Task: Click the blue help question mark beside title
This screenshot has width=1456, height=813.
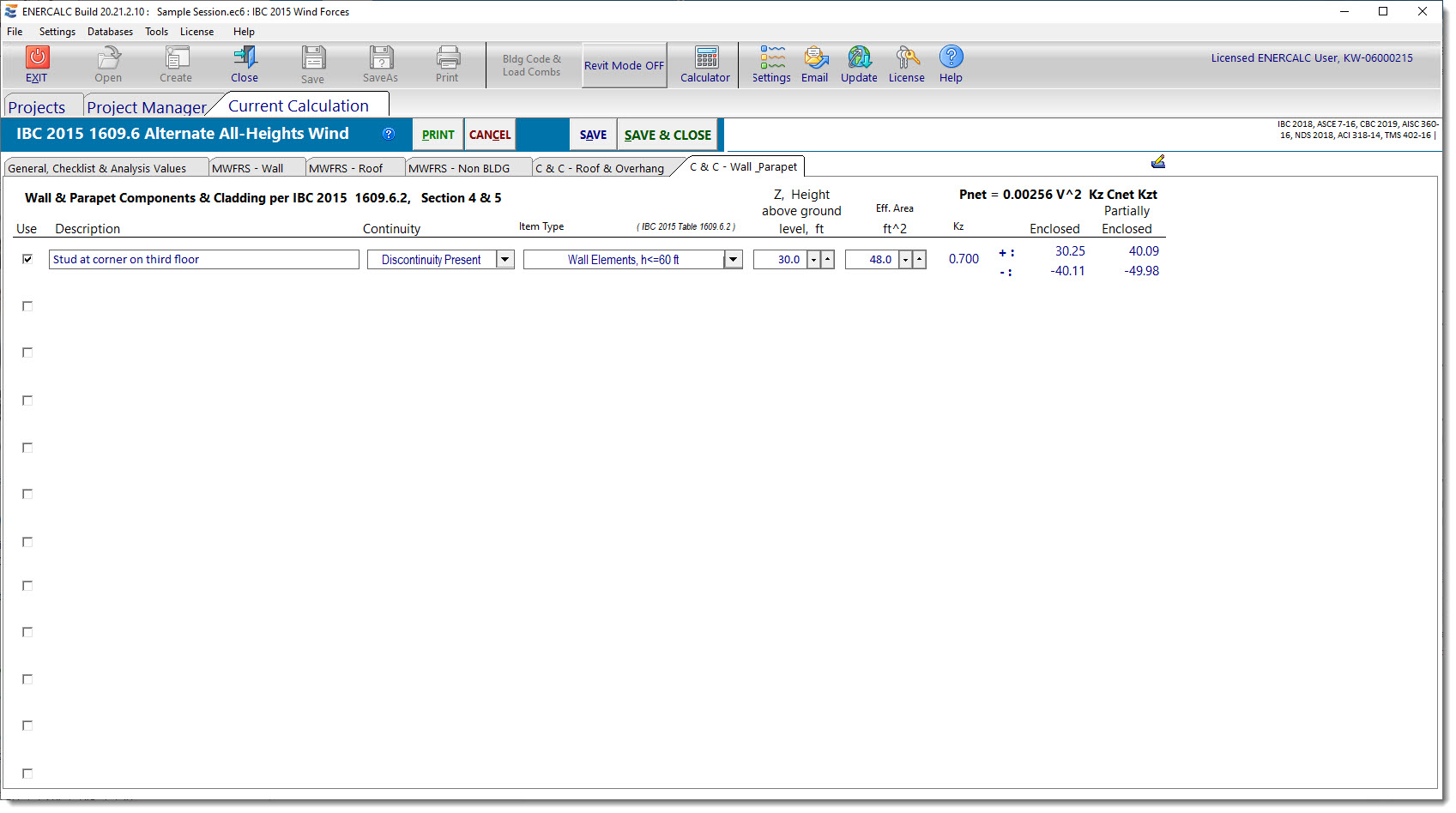Action: (x=389, y=134)
